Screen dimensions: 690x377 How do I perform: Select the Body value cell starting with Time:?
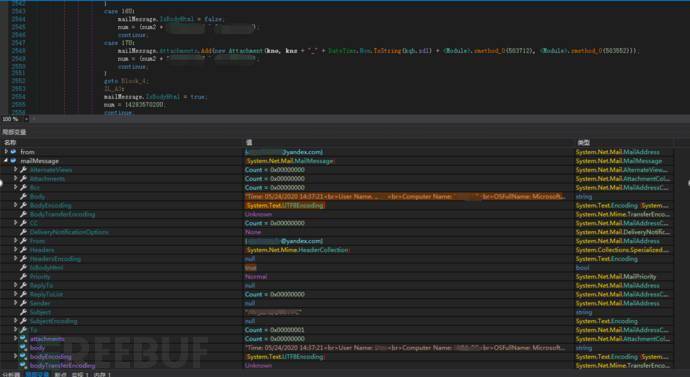(x=405, y=197)
